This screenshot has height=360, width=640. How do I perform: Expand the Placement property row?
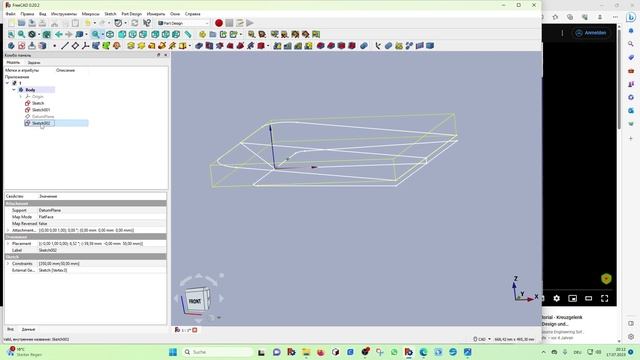point(8,244)
